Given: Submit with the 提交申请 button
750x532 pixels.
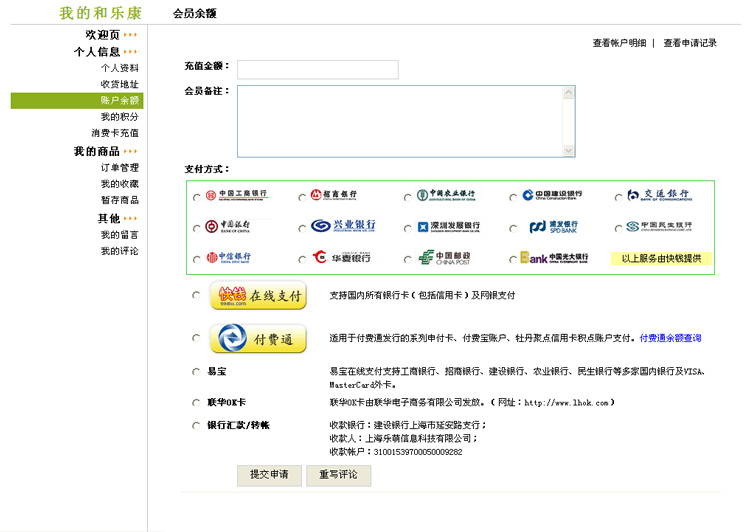Looking at the screenshot, I should coord(269,475).
